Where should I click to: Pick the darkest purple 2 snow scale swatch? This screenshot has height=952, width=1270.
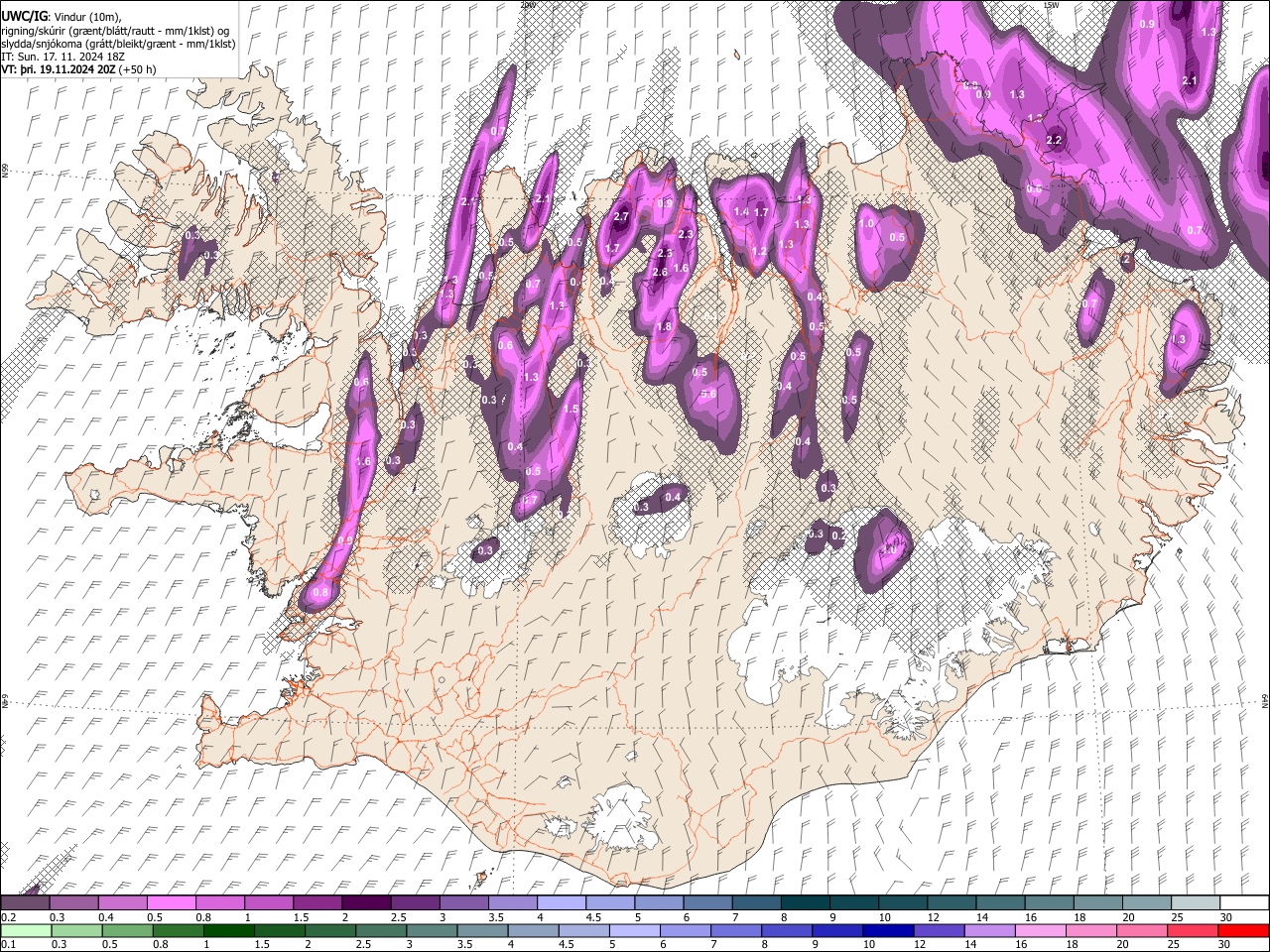coord(365,903)
